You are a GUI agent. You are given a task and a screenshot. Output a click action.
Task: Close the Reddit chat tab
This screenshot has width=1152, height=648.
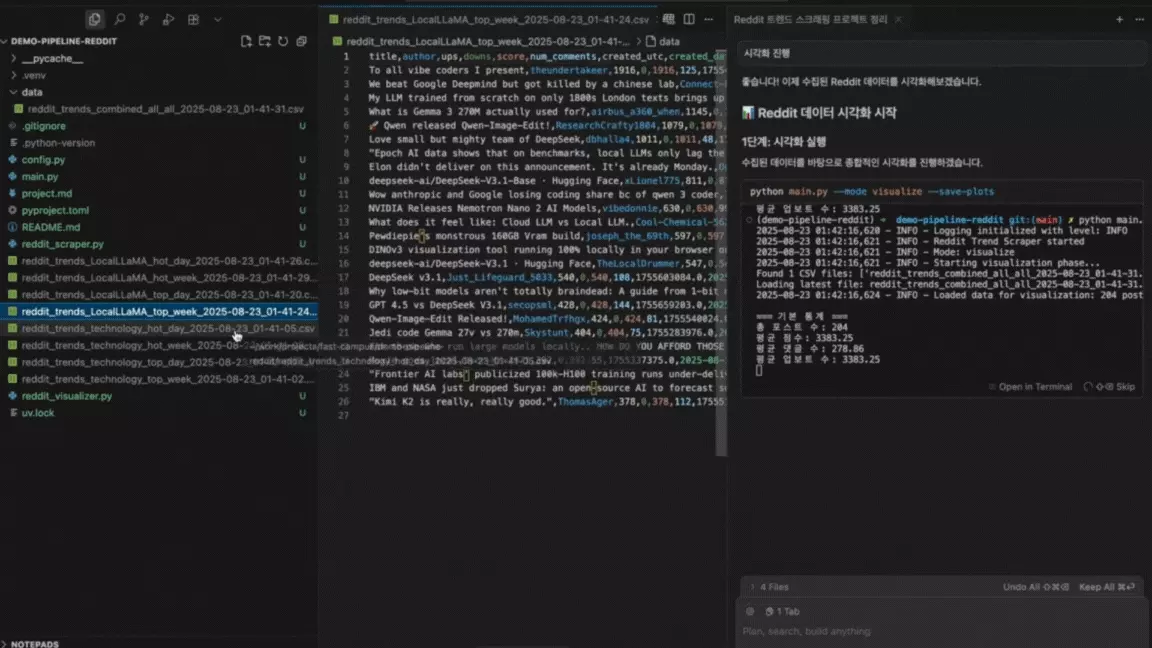(898, 19)
